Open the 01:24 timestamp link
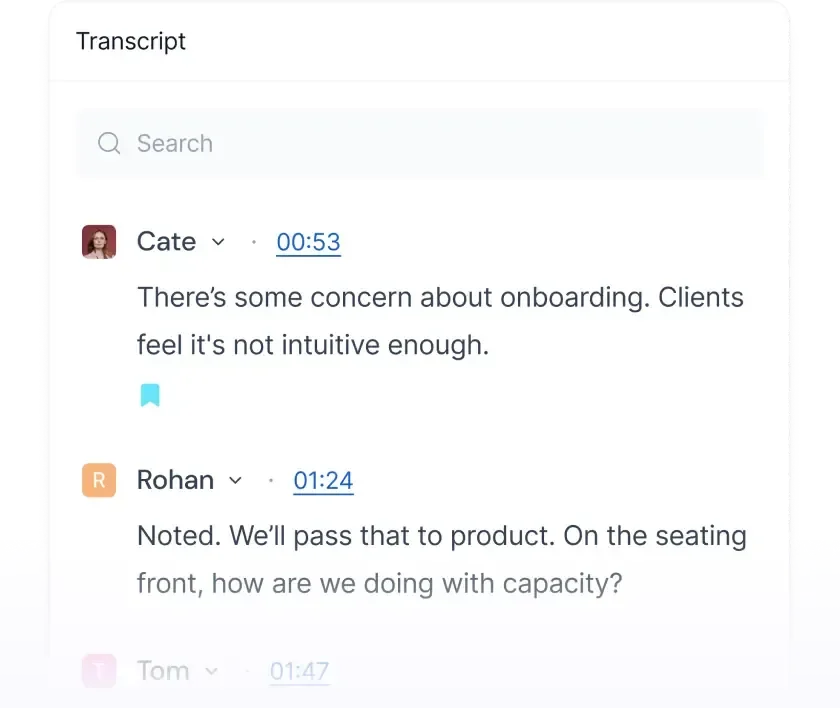 click(323, 480)
